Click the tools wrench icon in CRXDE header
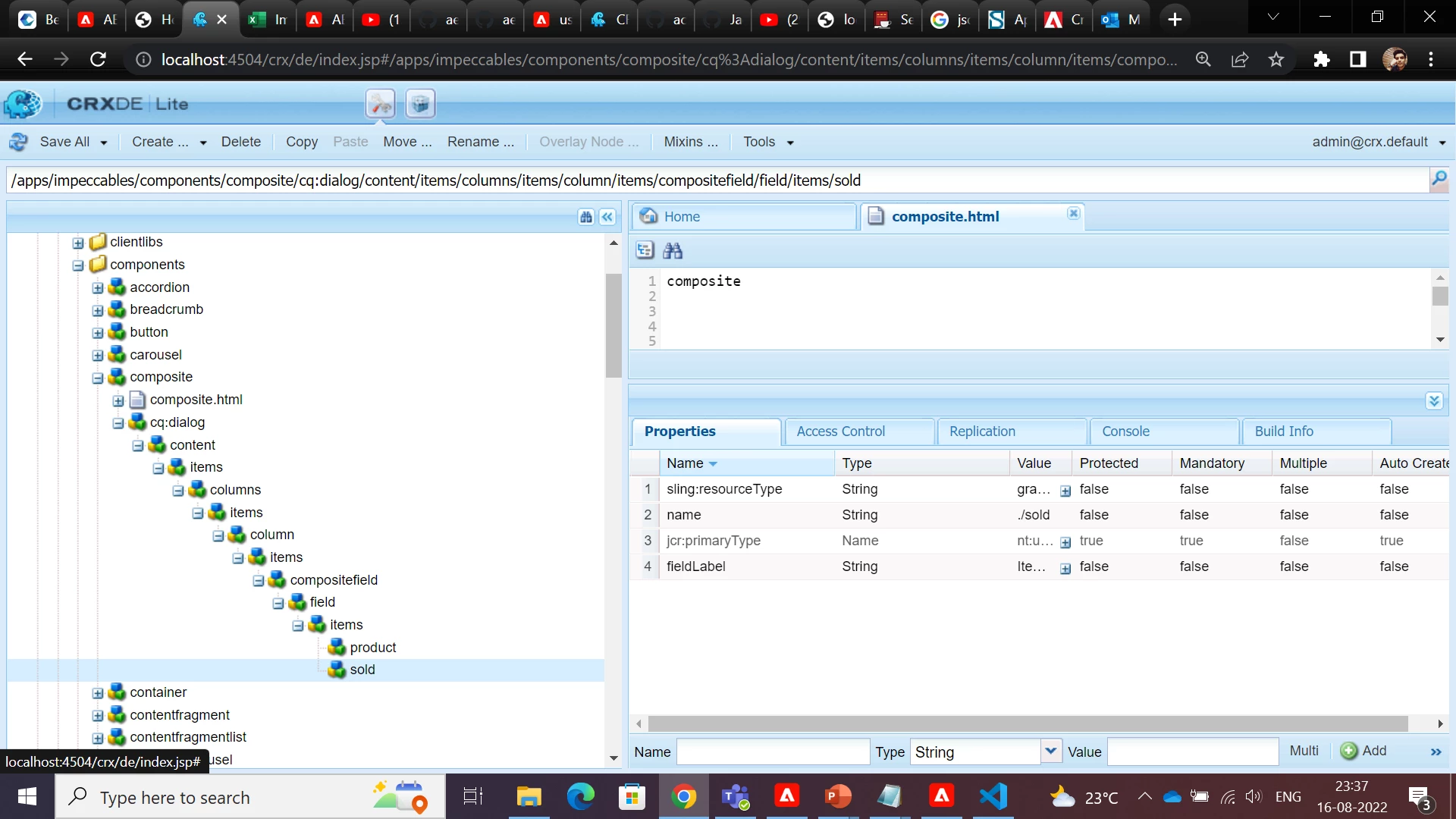 click(x=381, y=104)
